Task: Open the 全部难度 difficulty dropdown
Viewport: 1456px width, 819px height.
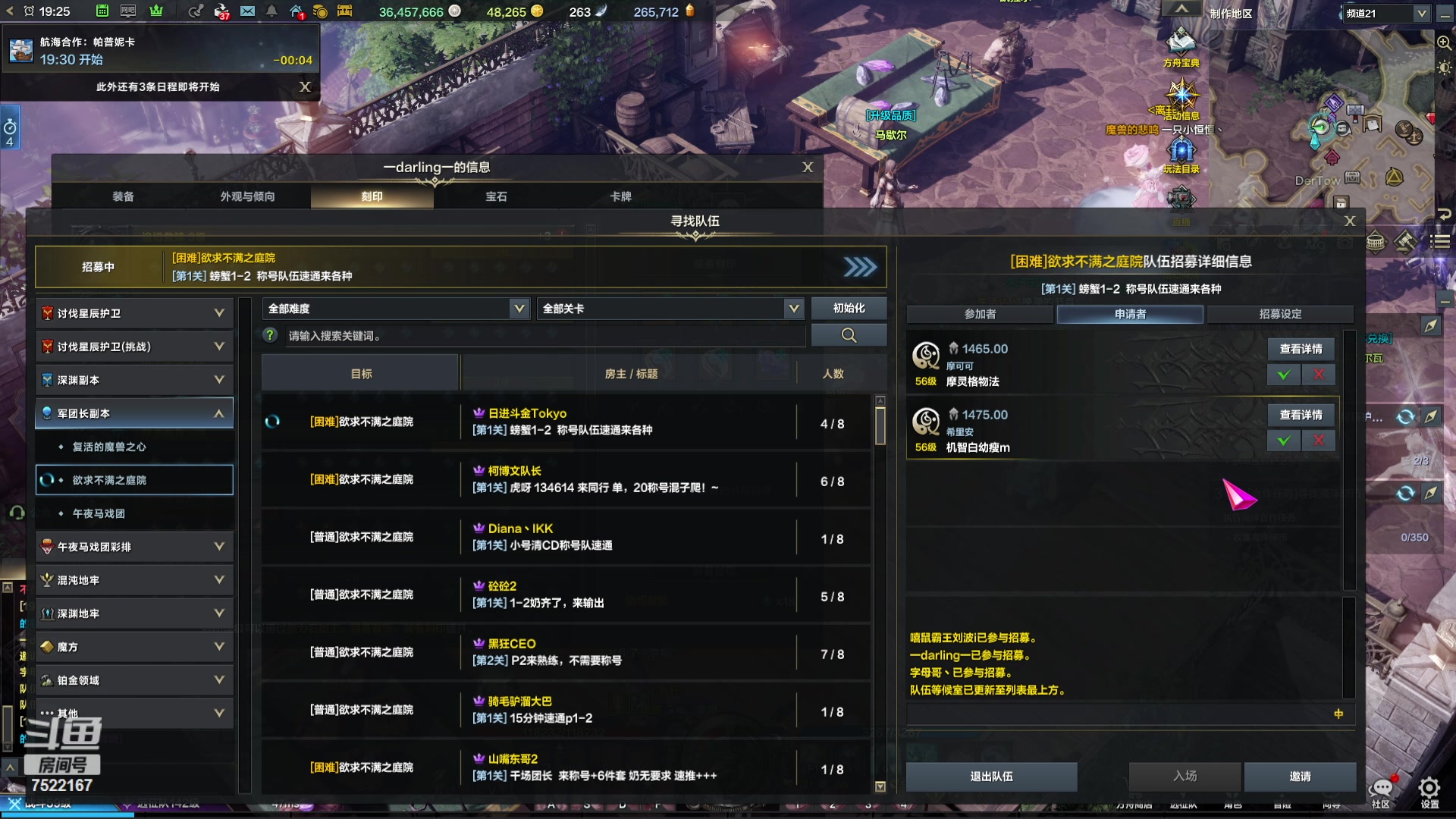Action: [x=396, y=309]
